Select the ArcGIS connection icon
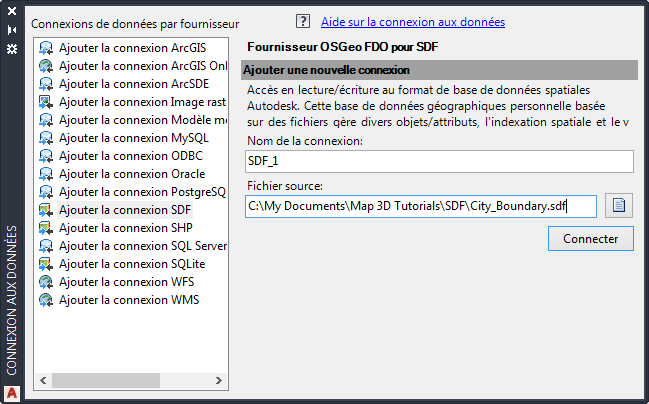The height and width of the screenshot is (404, 649). pos(46,48)
